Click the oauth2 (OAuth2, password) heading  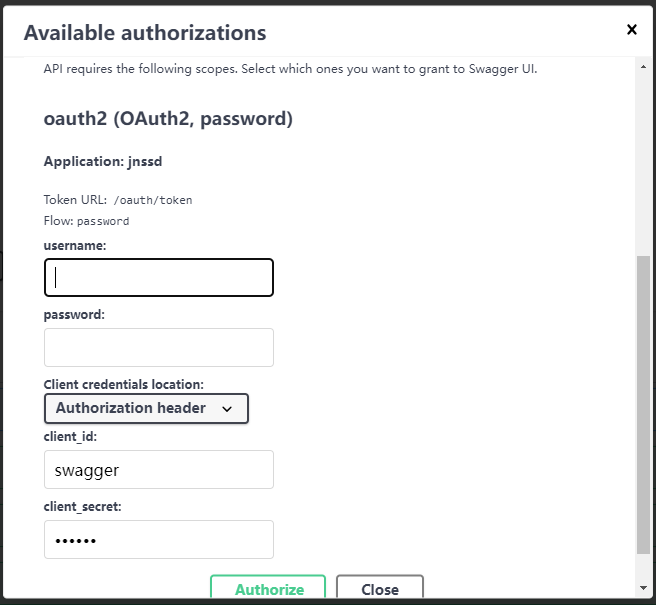(x=168, y=119)
